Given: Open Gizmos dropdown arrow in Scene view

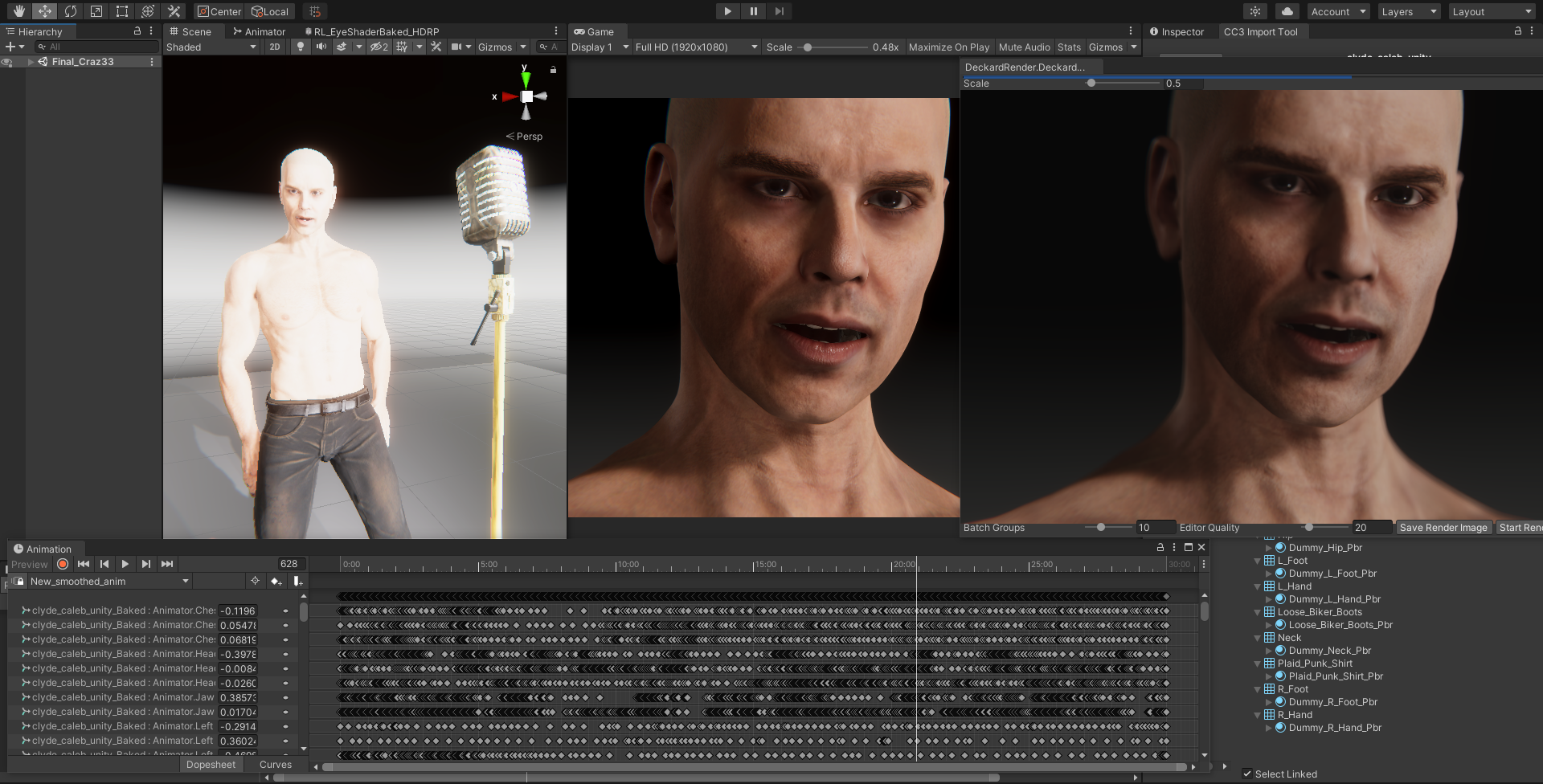Looking at the screenshot, I should [523, 47].
